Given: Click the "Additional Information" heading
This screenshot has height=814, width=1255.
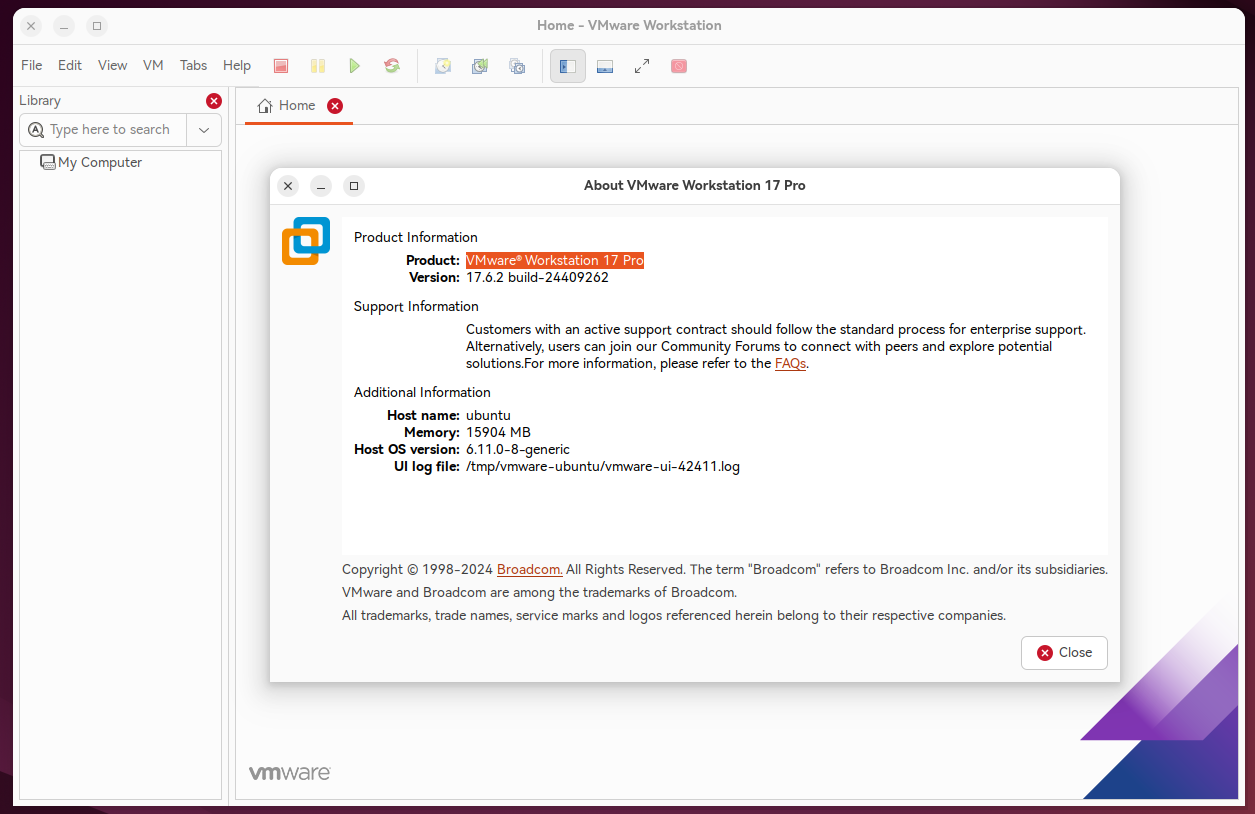Looking at the screenshot, I should click(x=422, y=392).
